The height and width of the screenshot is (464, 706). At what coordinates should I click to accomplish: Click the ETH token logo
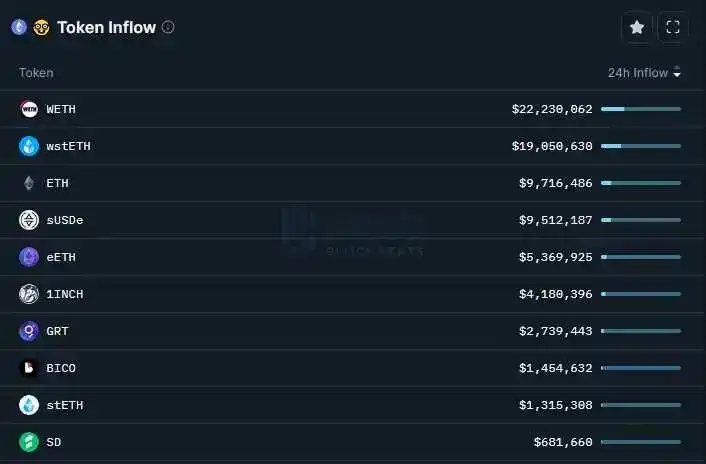[x=29, y=183]
